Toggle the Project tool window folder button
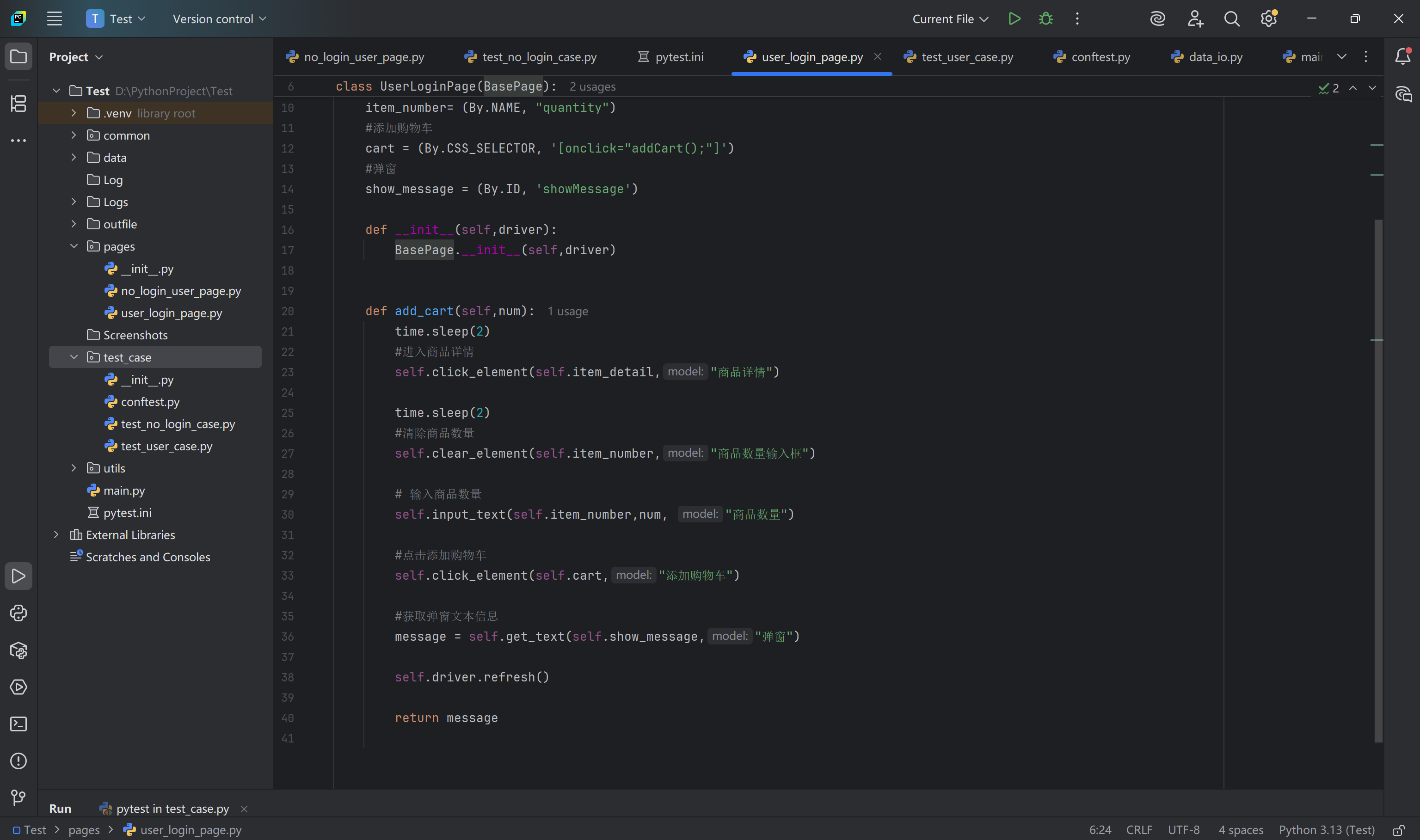Viewport: 1420px width, 840px height. click(18, 56)
